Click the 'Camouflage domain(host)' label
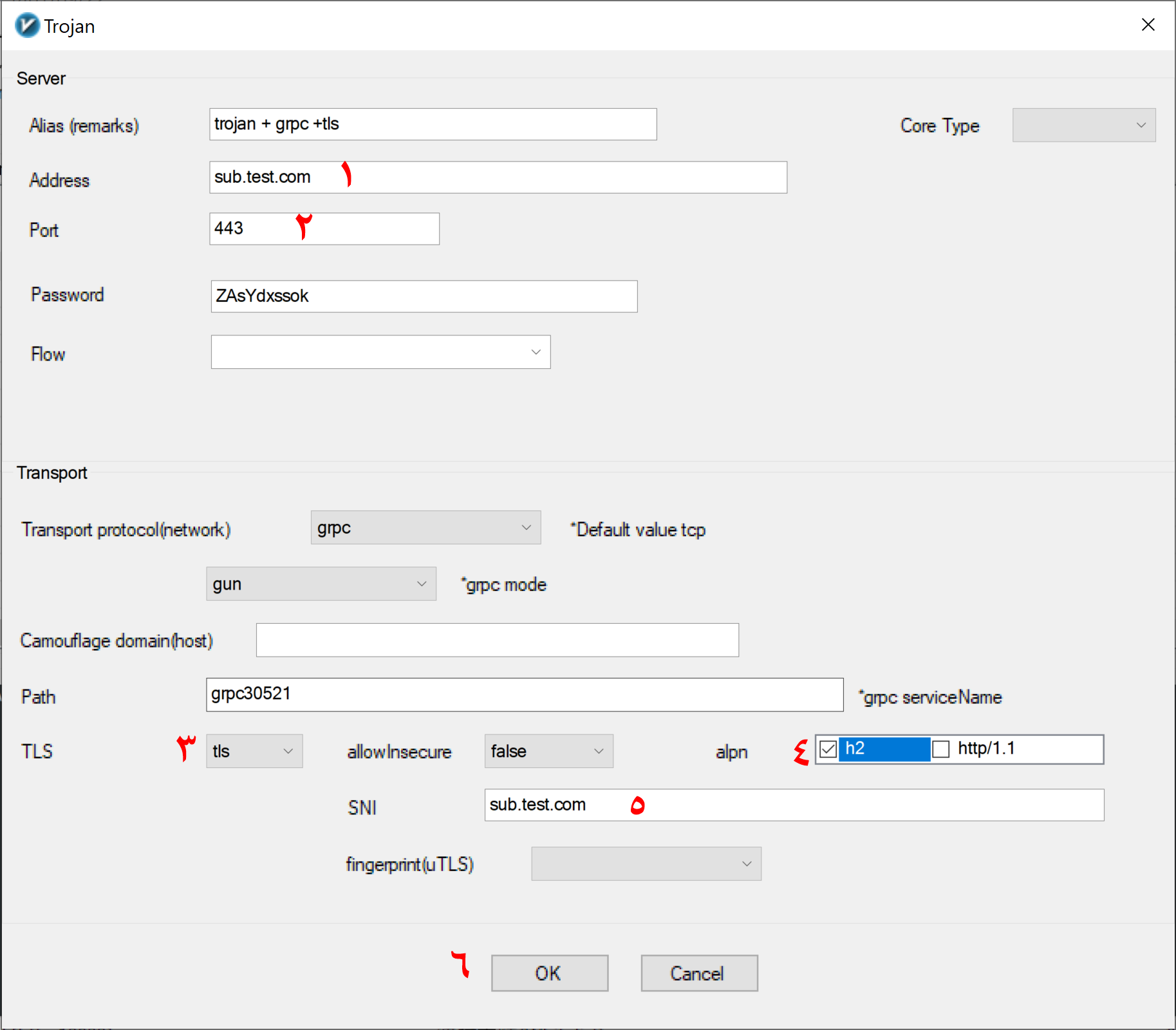This screenshot has height=1030, width=1176. click(117, 641)
